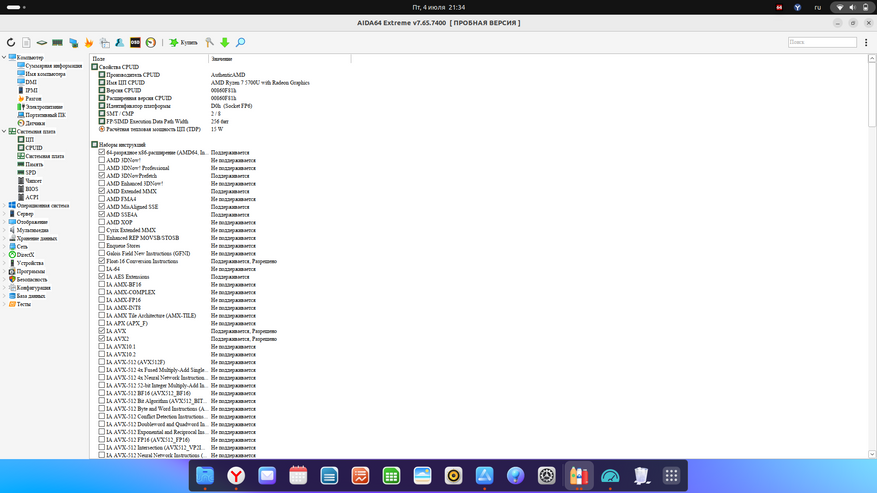Image resolution: width=877 pixels, height=493 pixels.
Task: Select the Датчики tree item
Action: tap(35, 123)
